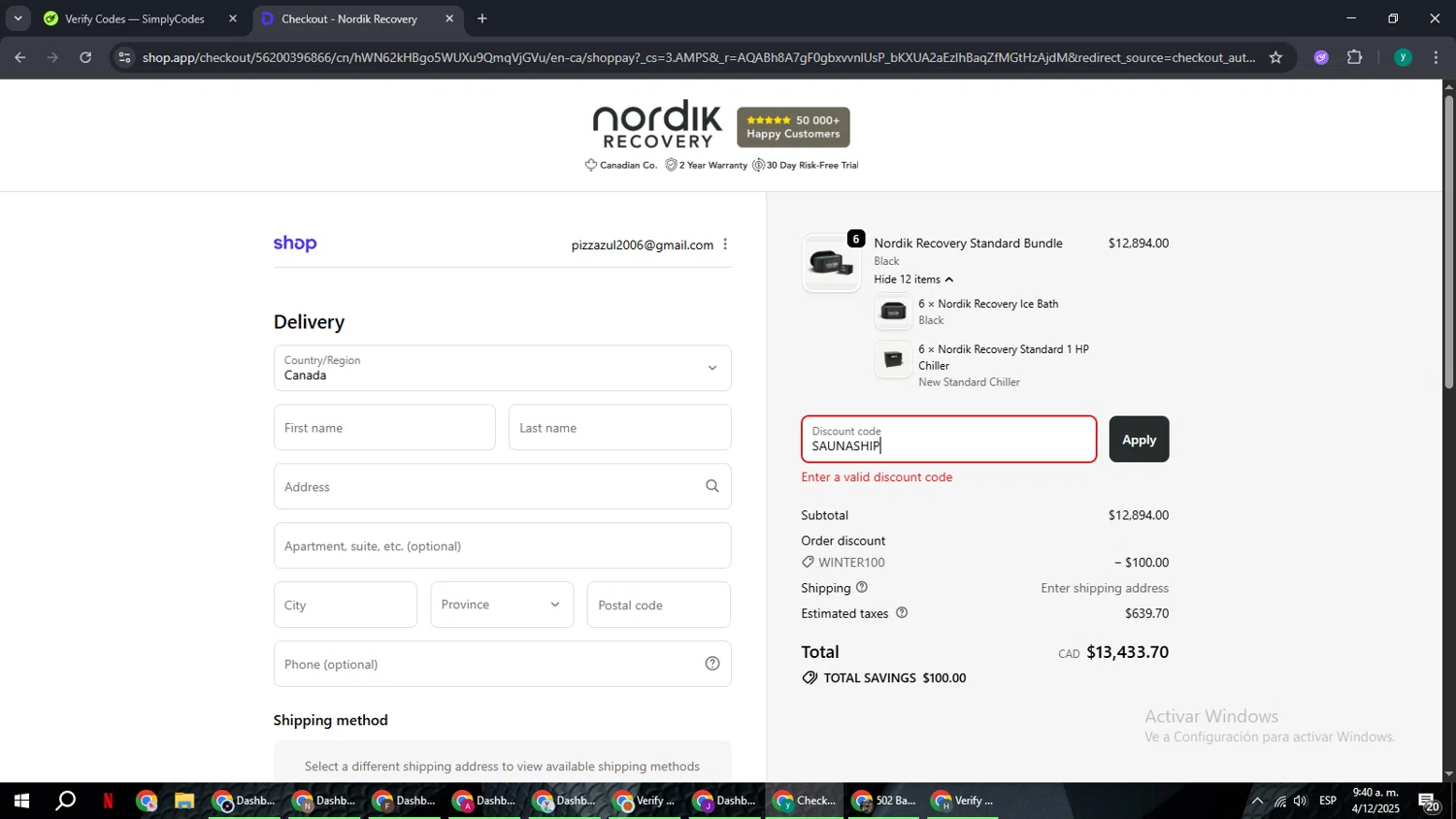Click the browser Reload button
The height and width of the screenshot is (819, 1456).
[x=85, y=57]
